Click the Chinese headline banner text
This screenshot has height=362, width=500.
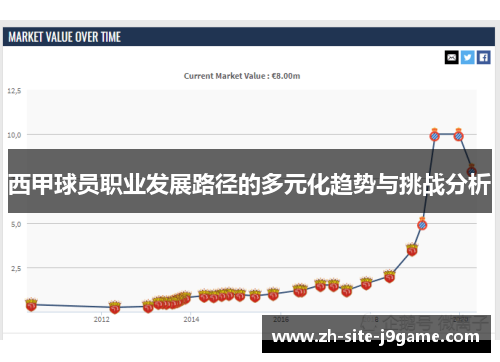[x=250, y=184]
